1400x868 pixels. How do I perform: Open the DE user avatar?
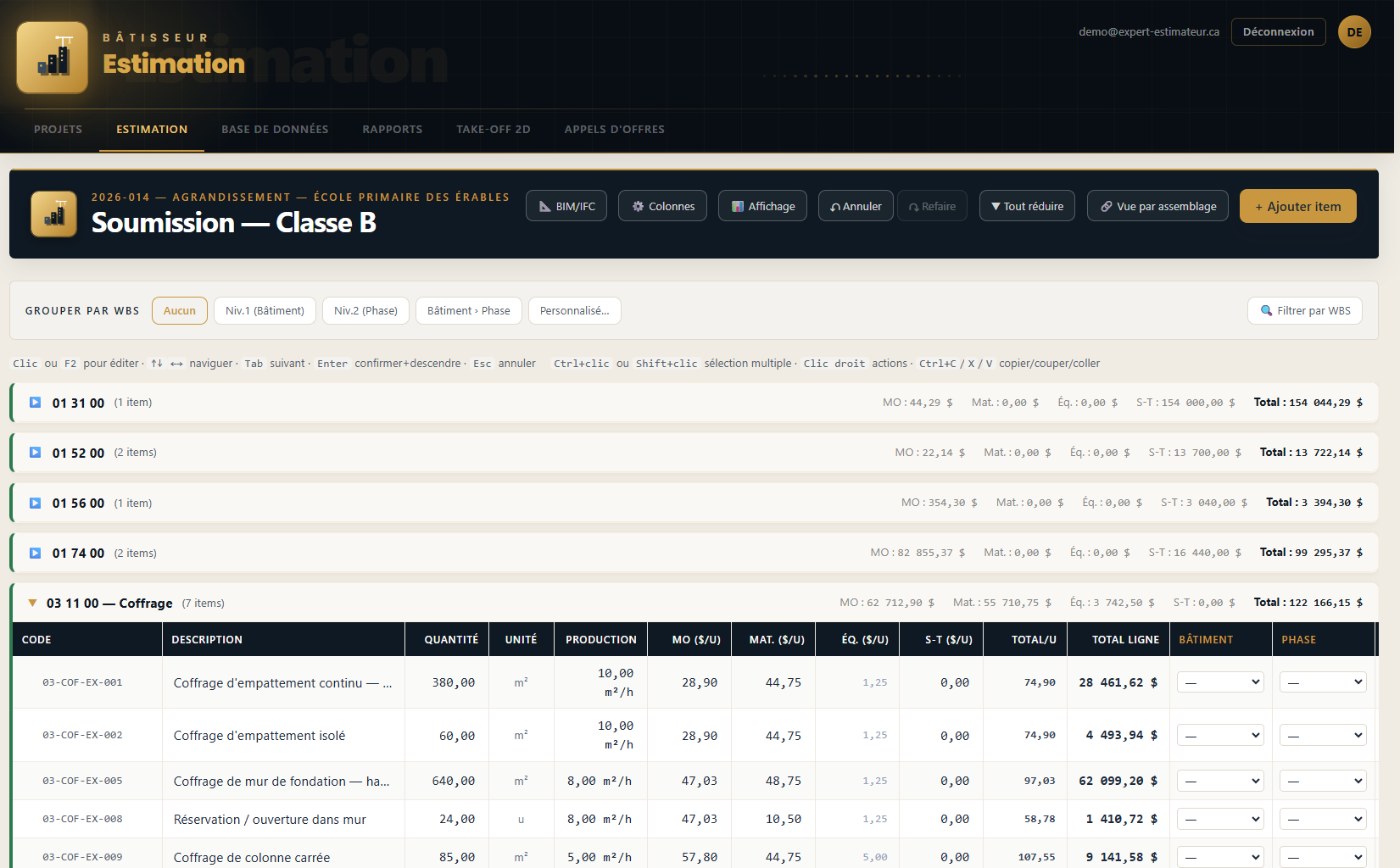1354,32
